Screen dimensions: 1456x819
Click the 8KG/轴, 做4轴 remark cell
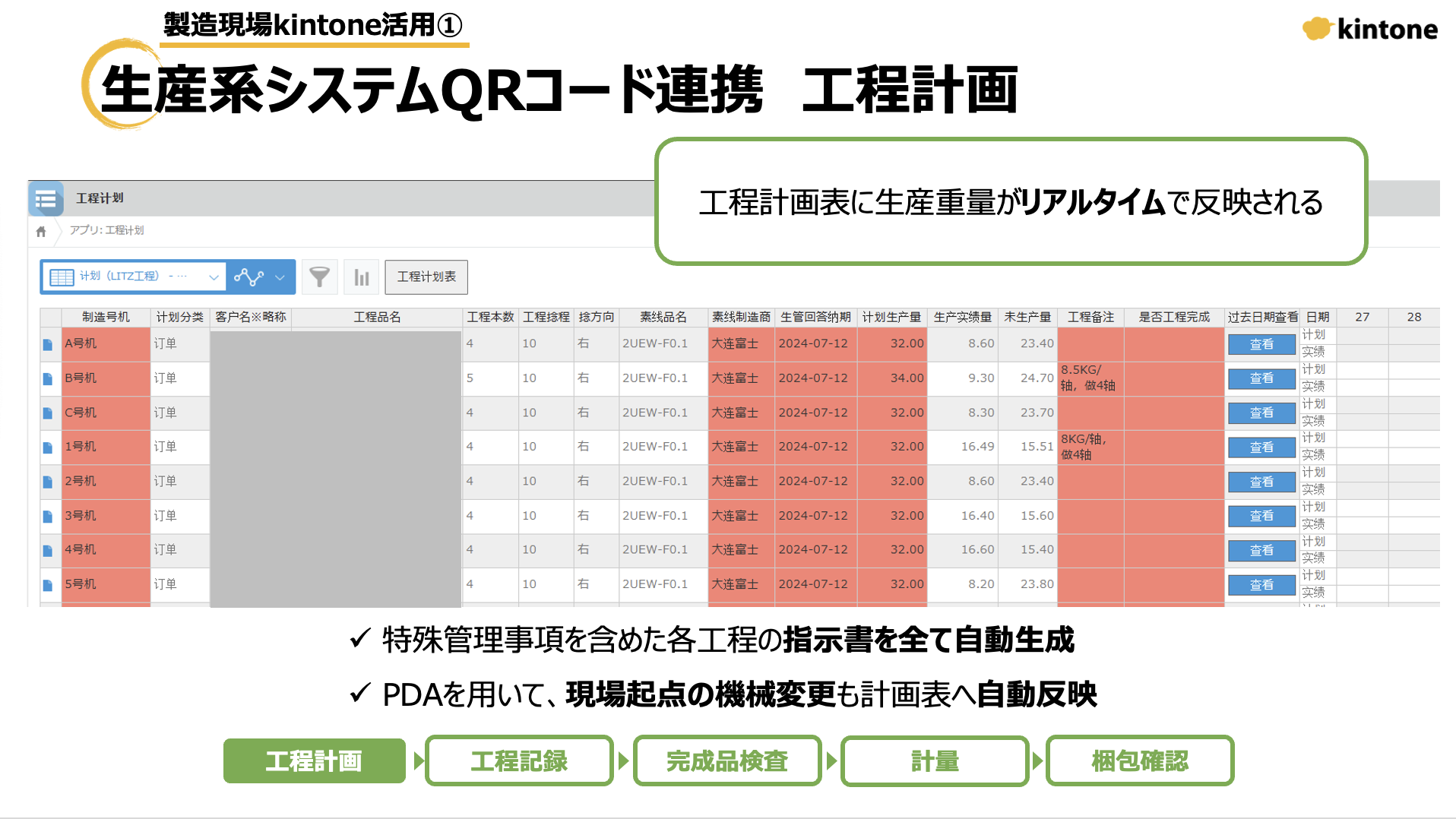point(1090,447)
